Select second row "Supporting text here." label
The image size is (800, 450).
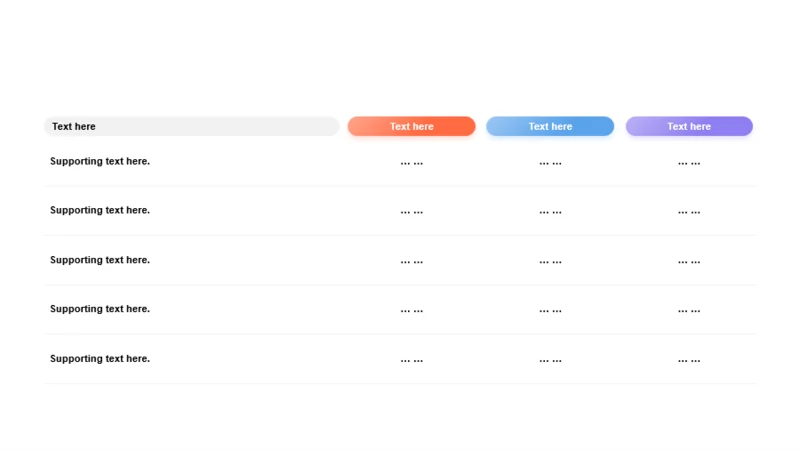click(x=100, y=210)
